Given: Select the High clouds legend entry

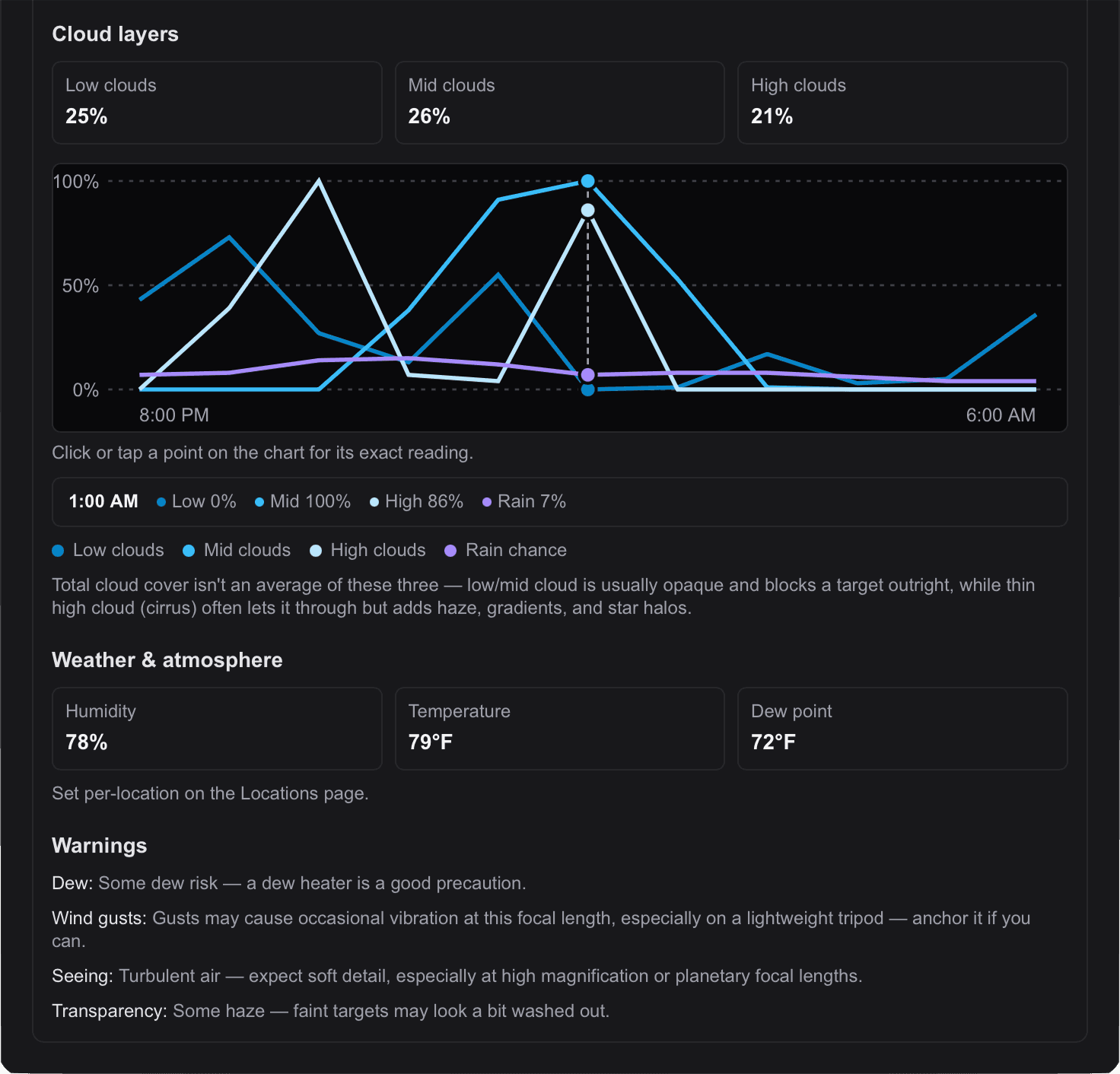Looking at the screenshot, I should [367, 550].
